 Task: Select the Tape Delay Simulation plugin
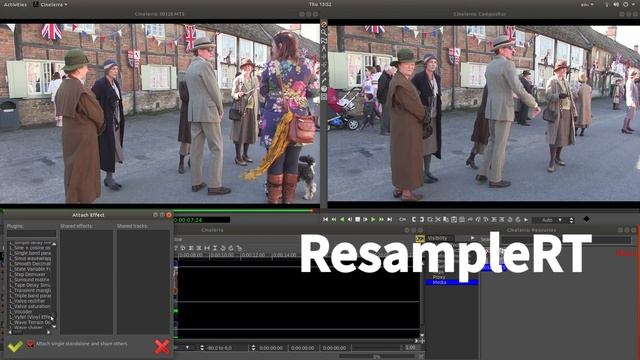click(30, 285)
